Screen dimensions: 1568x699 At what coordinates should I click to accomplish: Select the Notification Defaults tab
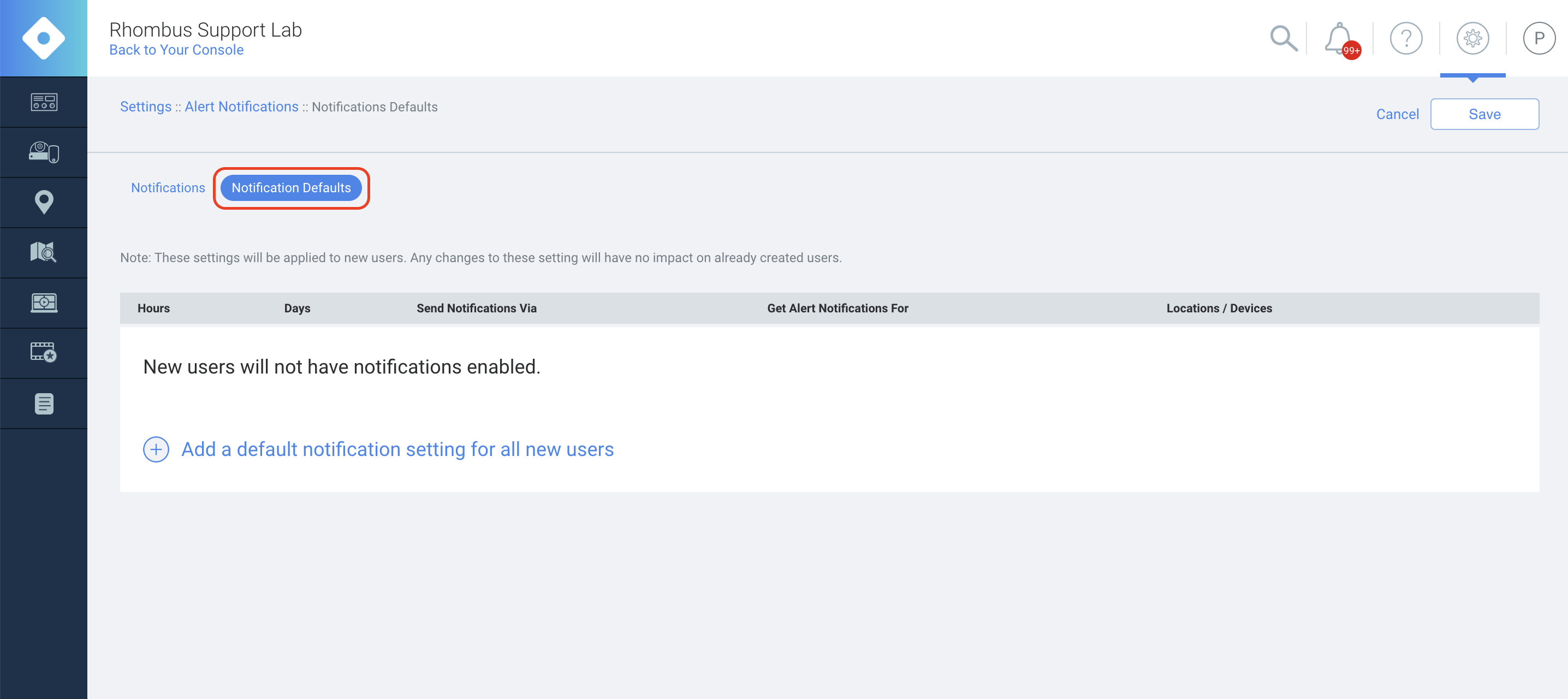point(292,187)
